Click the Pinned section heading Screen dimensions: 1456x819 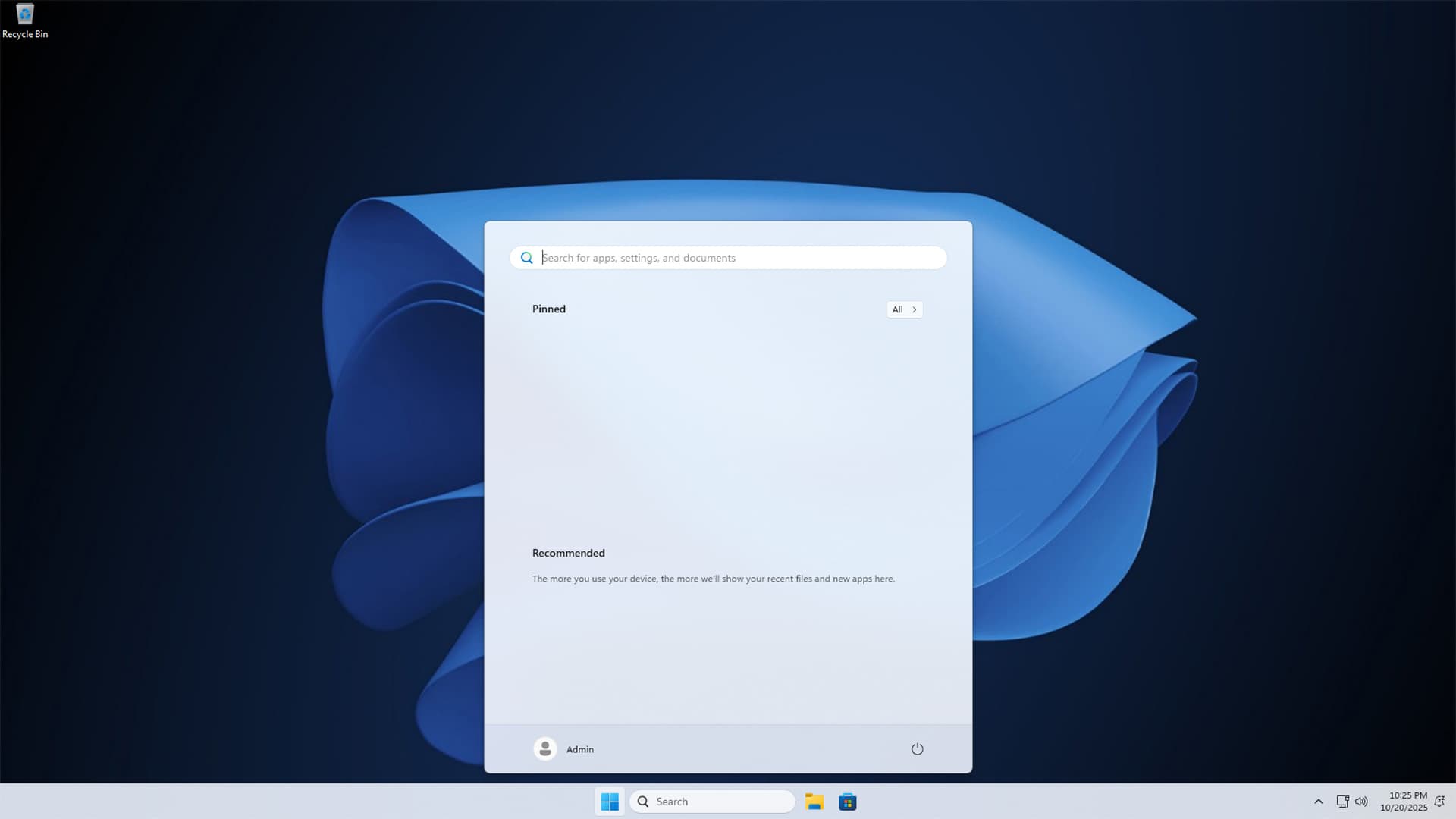click(549, 309)
